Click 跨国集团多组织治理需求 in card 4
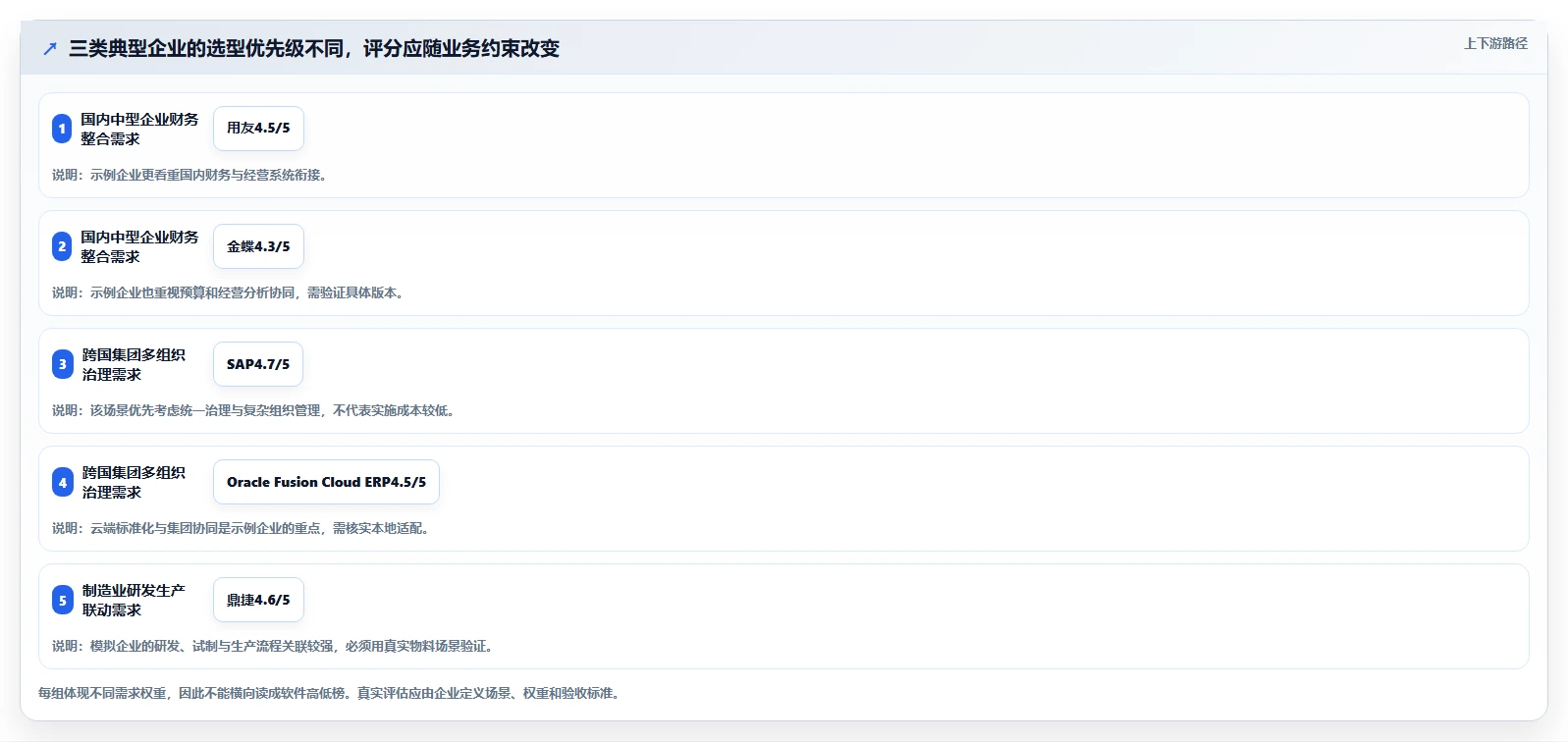The image size is (1568, 742). (134, 482)
